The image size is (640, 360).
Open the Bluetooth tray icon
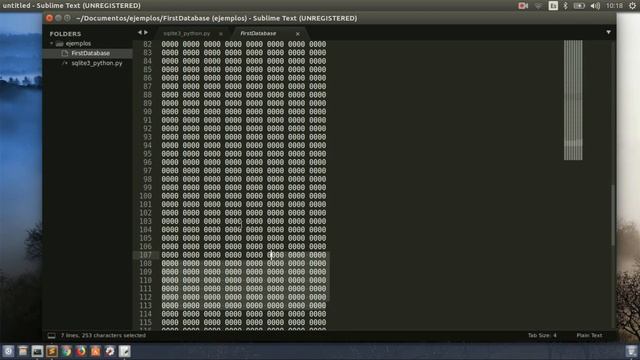coord(566,6)
